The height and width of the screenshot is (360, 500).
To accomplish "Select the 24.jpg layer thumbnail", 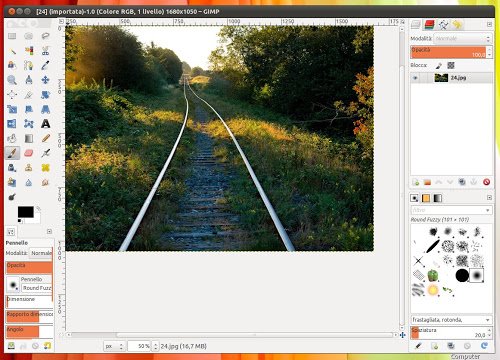I will [441, 78].
